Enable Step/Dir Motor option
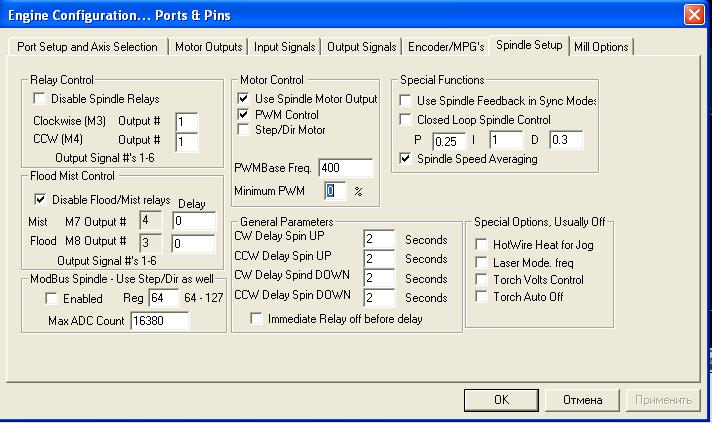 pyautogui.click(x=243, y=130)
